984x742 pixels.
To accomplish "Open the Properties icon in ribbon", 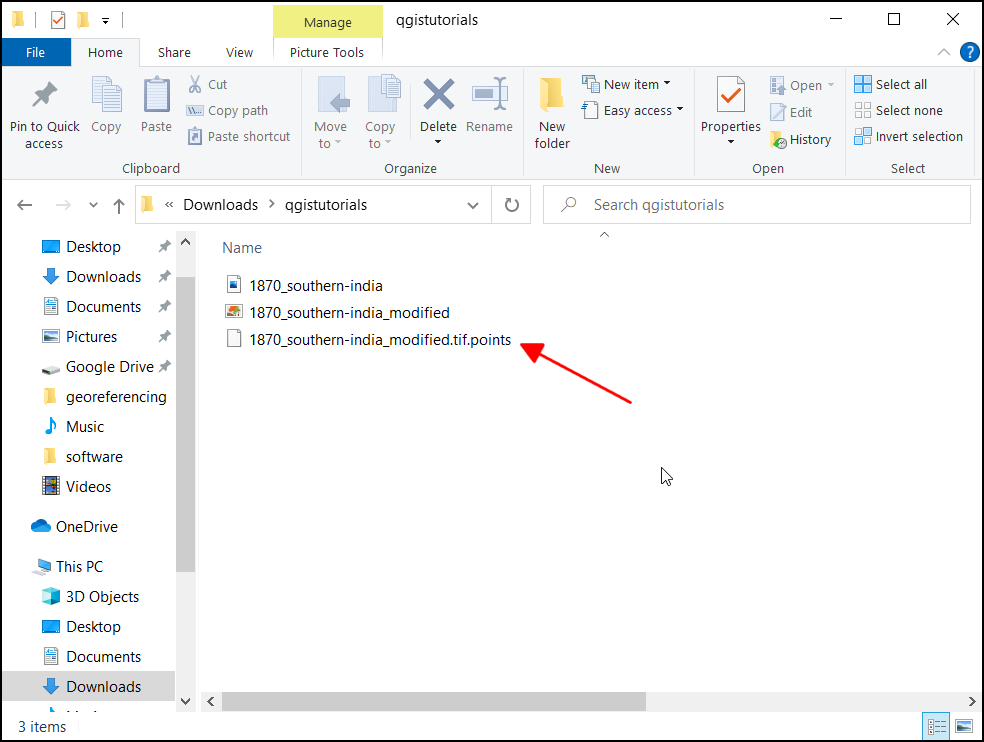I will pos(730,97).
